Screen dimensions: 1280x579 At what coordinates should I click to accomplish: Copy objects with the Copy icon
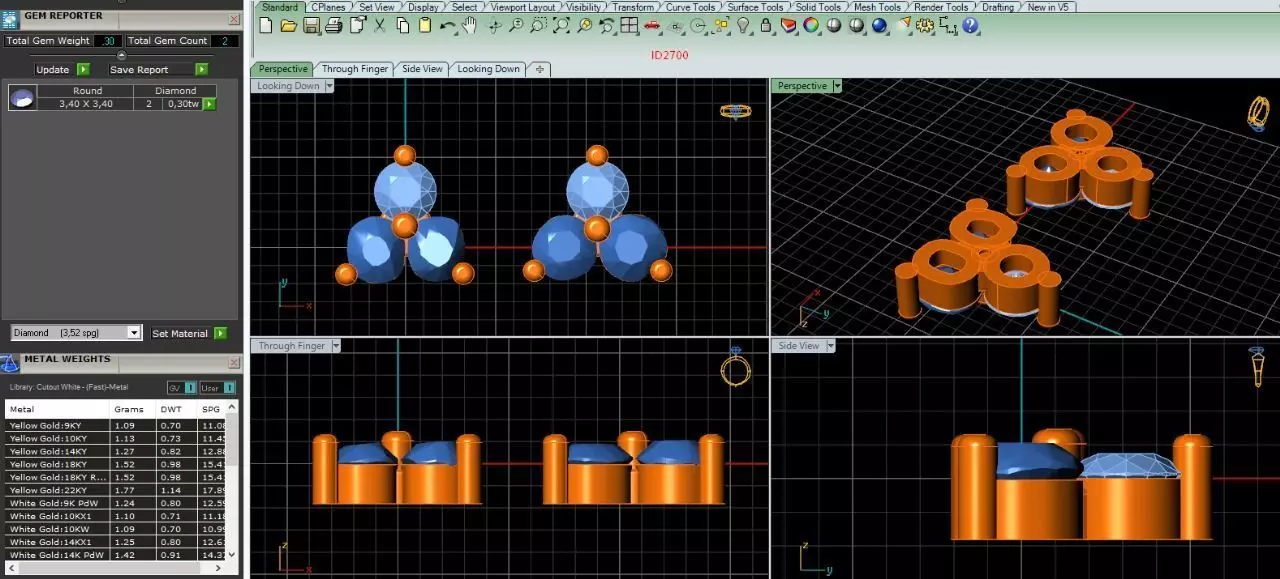point(403,25)
